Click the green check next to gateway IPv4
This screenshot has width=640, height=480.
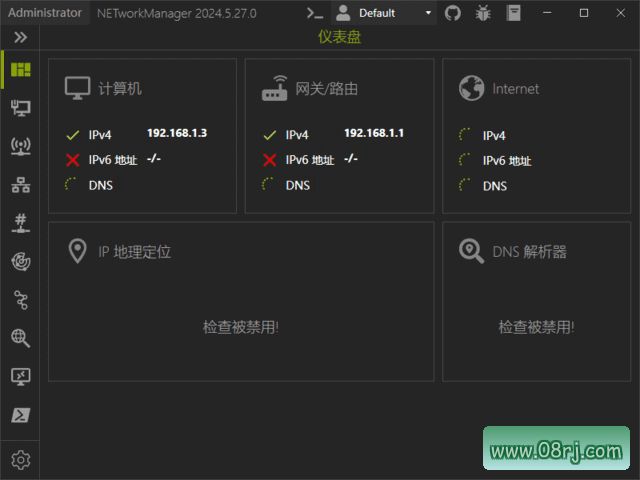click(x=269, y=135)
